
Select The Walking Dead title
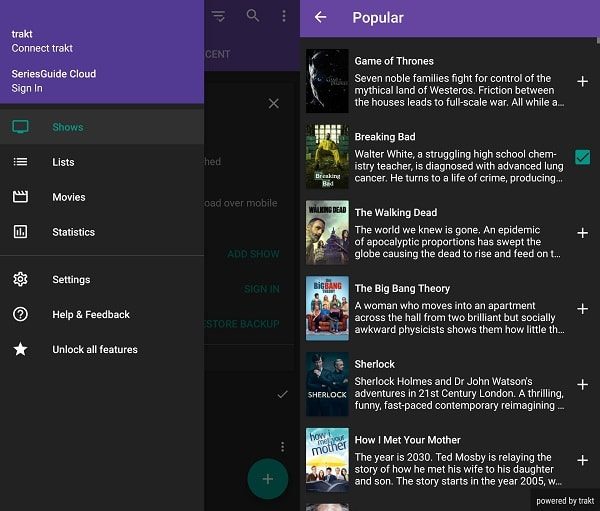(396, 213)
